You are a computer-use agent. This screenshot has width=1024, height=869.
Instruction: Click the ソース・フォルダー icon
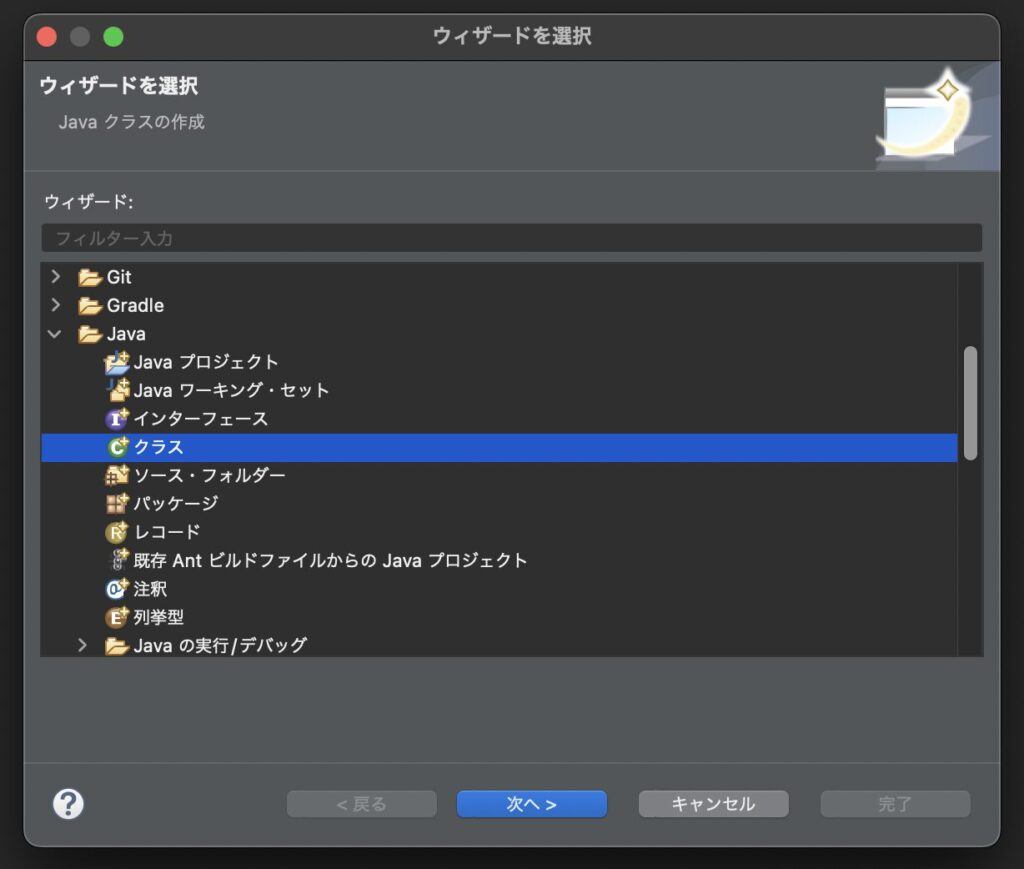tap(116, 475)
